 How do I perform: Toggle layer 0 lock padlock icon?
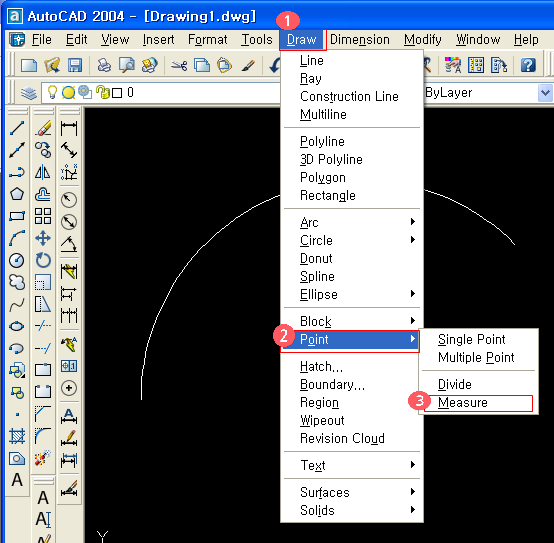pyautogui.click(x=103, y=92)
